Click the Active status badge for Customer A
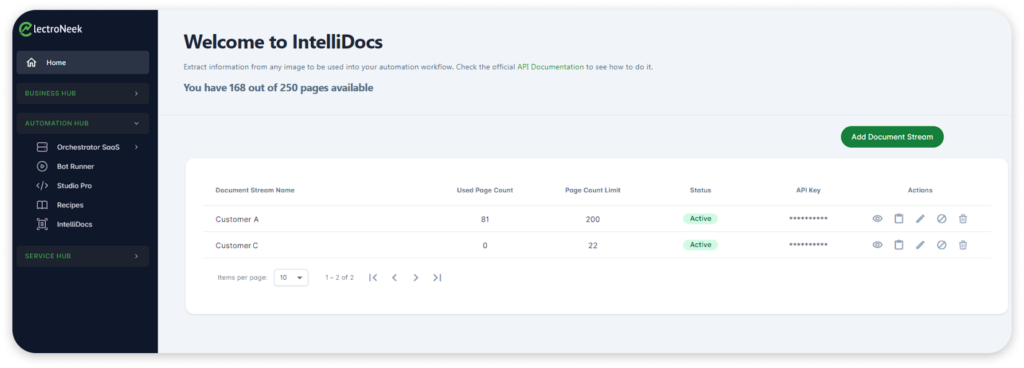The height and width of the screenshot is (368, 1024). coord(700,219)
